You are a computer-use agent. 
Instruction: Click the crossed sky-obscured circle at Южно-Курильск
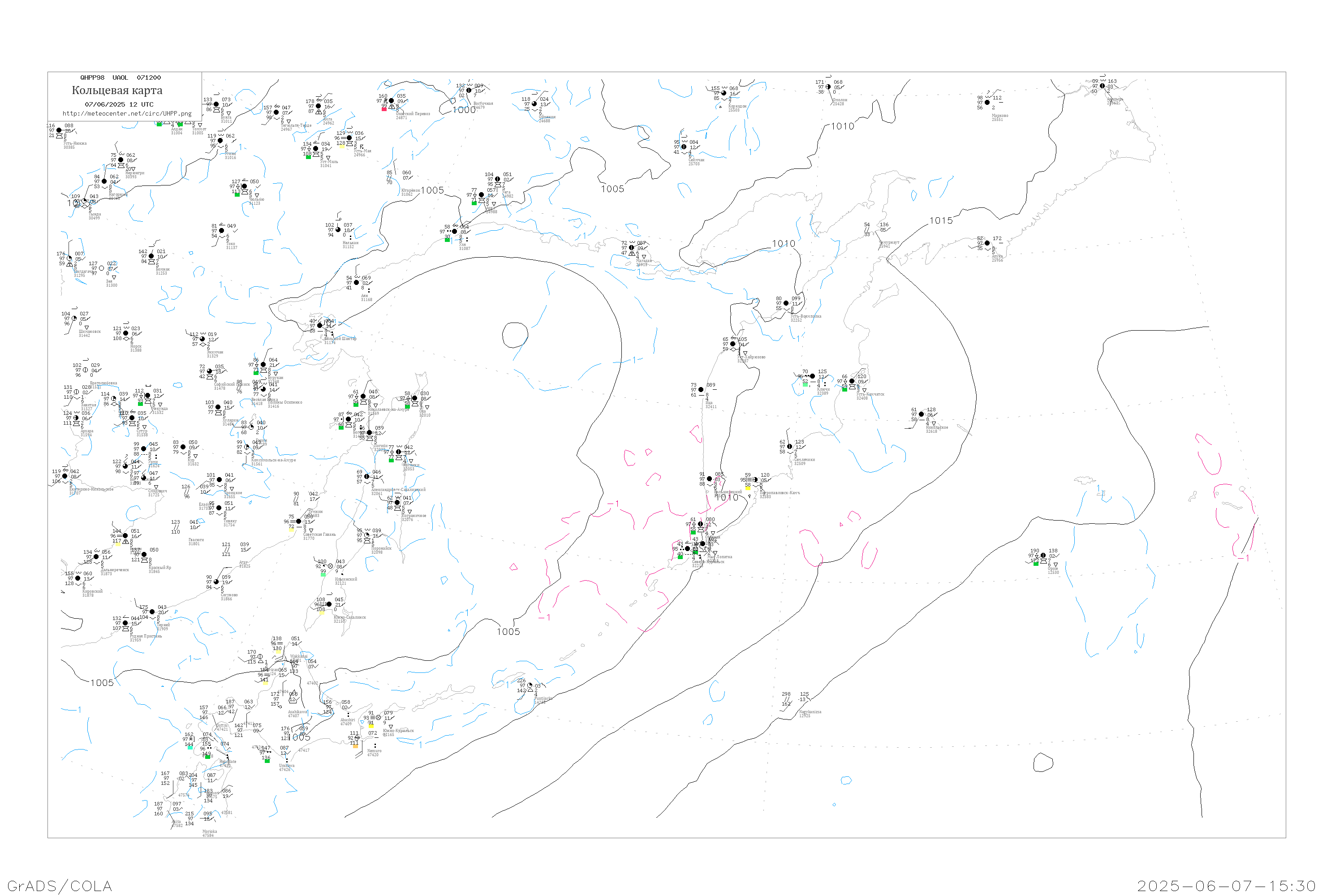[378, 718]
